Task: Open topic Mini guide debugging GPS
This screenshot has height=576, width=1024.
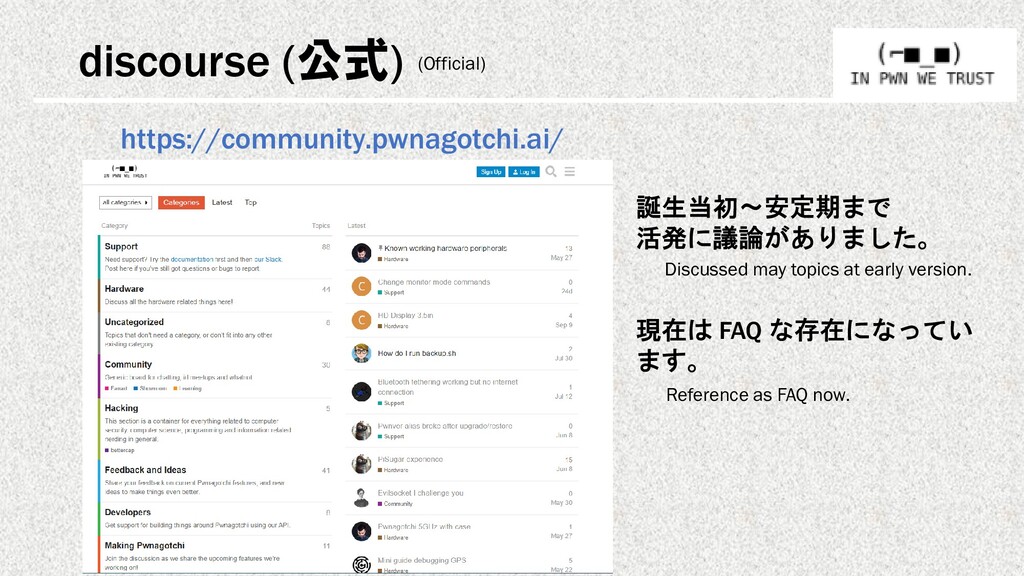Action: 422,560
